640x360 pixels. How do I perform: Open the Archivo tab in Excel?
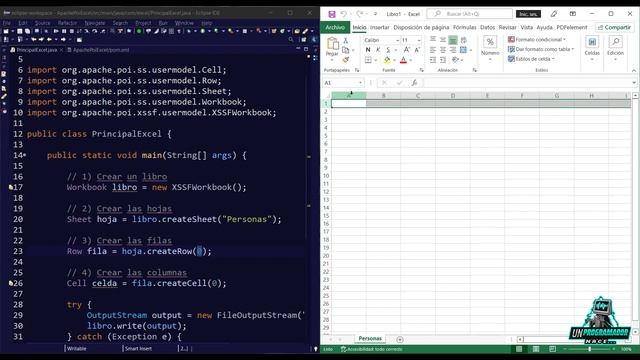[x=335, y=27]
